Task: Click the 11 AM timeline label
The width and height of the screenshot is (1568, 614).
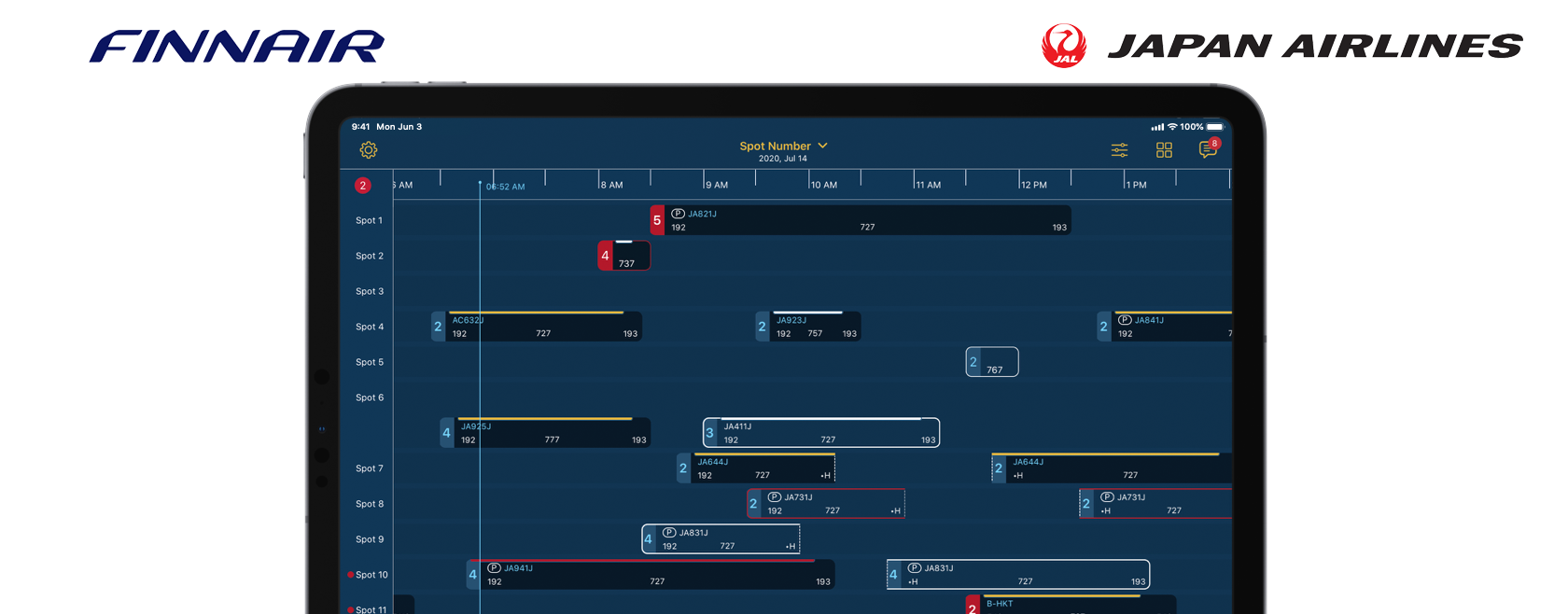Action: point(929,186)
